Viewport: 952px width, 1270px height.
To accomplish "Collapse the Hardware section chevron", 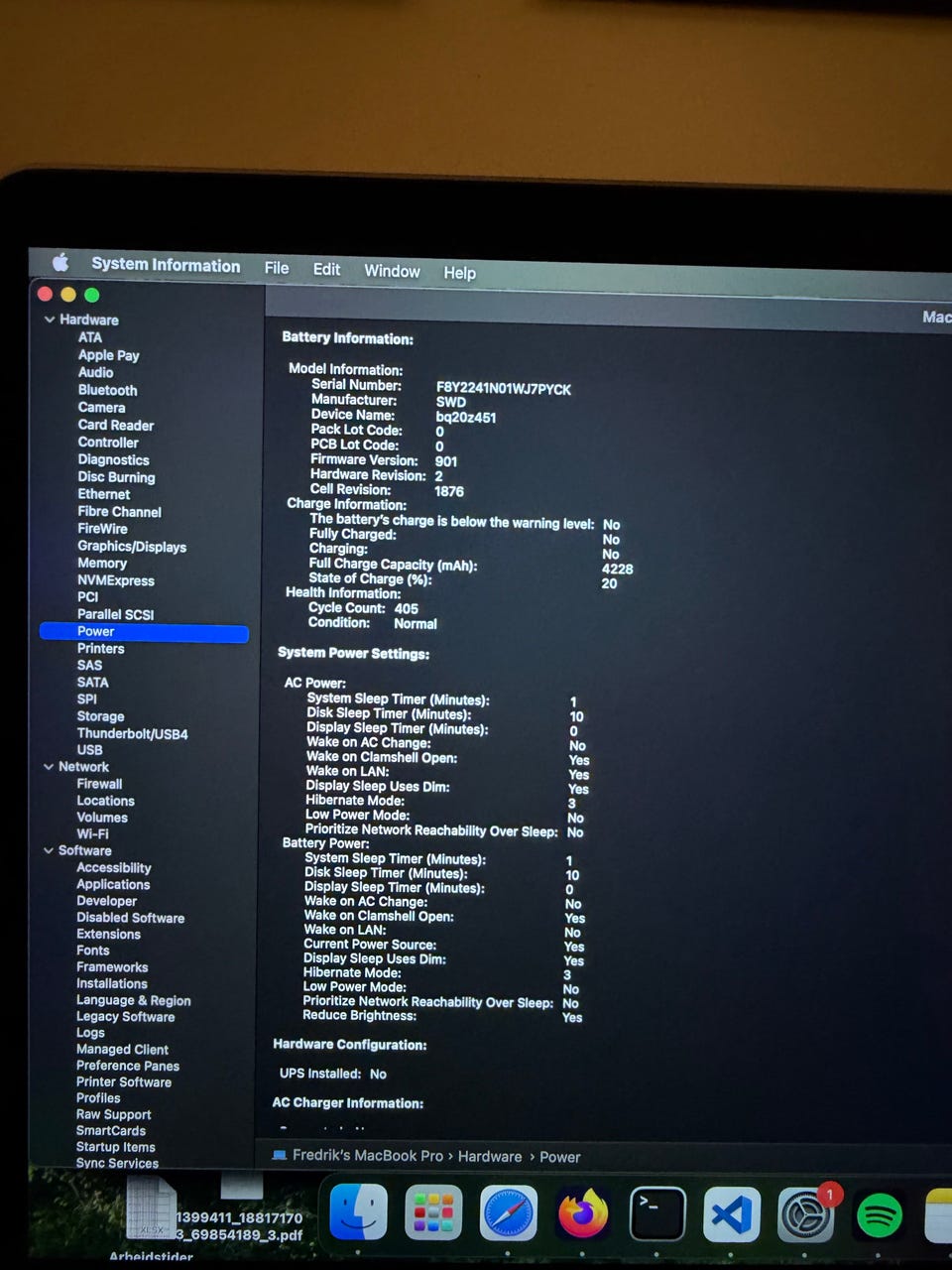I will tap(50, 319).
